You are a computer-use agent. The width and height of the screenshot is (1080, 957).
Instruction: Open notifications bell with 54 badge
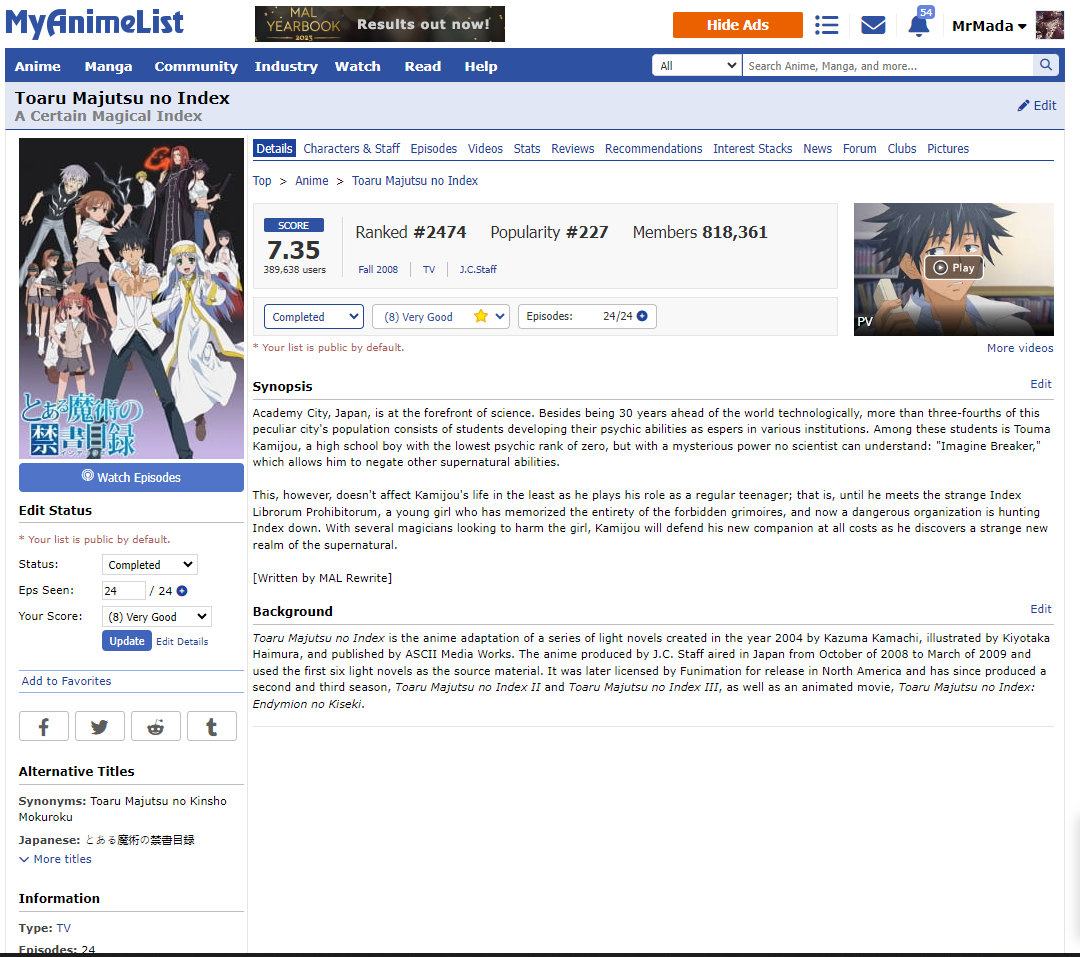pos(919,24)
